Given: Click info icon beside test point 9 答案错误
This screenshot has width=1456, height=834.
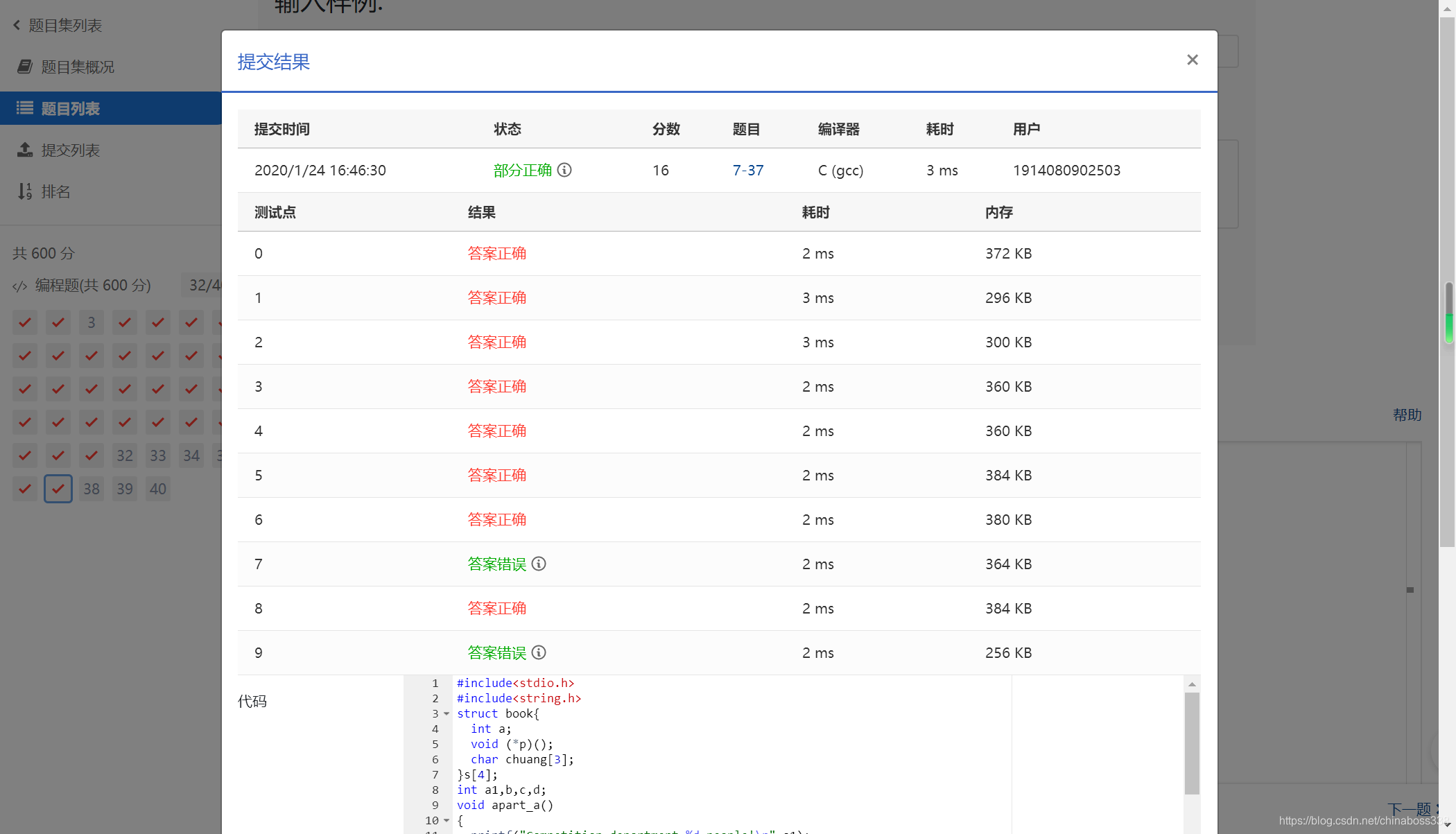Looking at the screenshot, I should [539, 652].
